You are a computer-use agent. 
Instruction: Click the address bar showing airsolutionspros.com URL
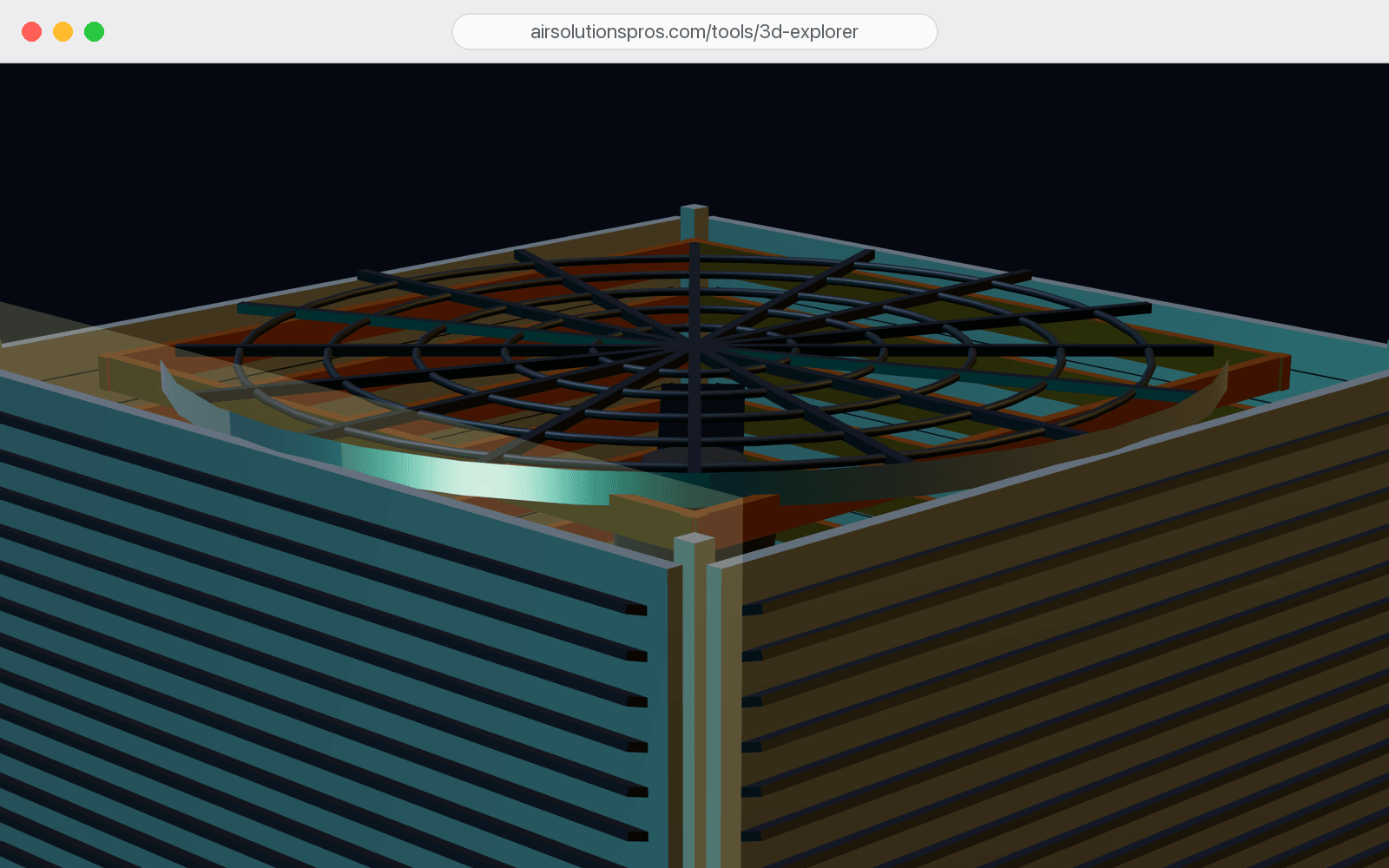(694, 32)
